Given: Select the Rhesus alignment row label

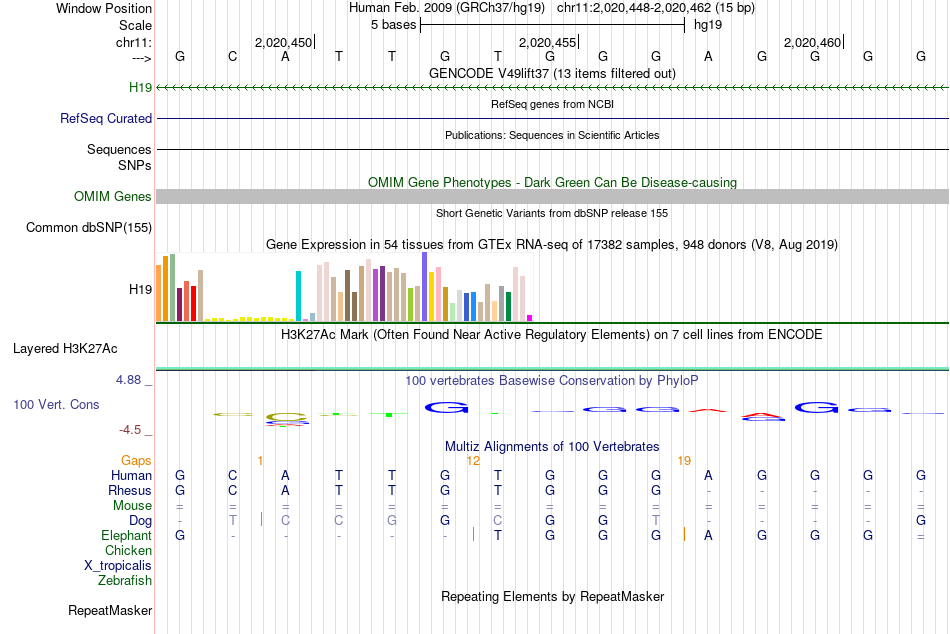Looking at the screenshot, I should coord(130,490).
